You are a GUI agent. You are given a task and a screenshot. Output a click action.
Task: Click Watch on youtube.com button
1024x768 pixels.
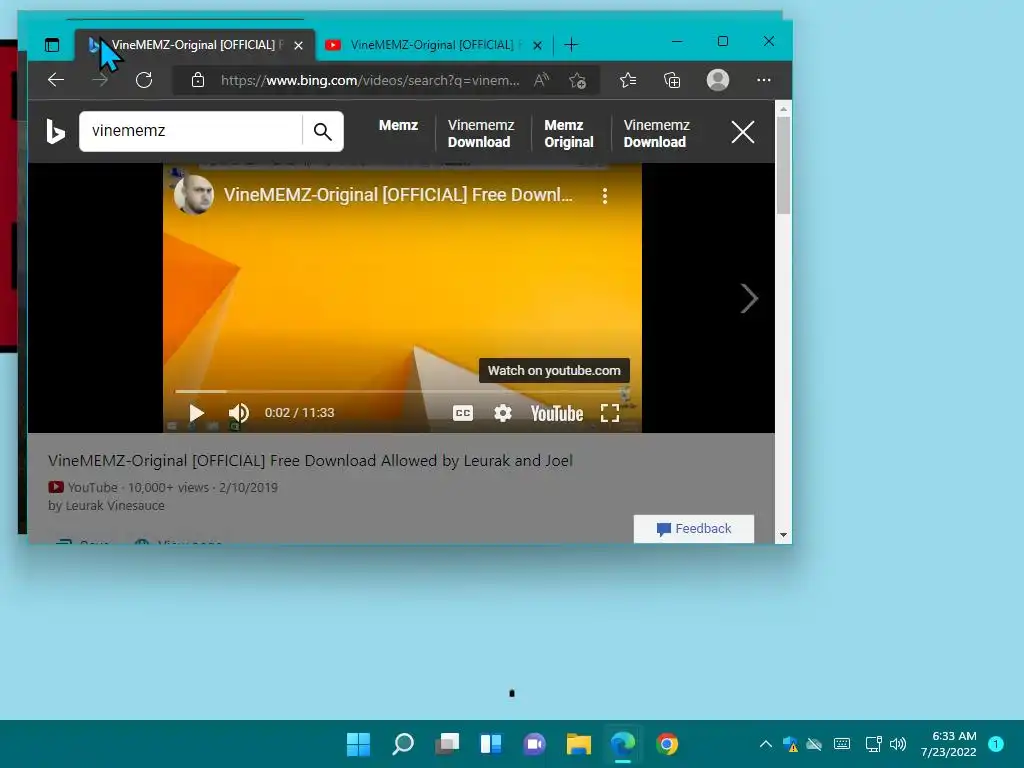[554, 370]
